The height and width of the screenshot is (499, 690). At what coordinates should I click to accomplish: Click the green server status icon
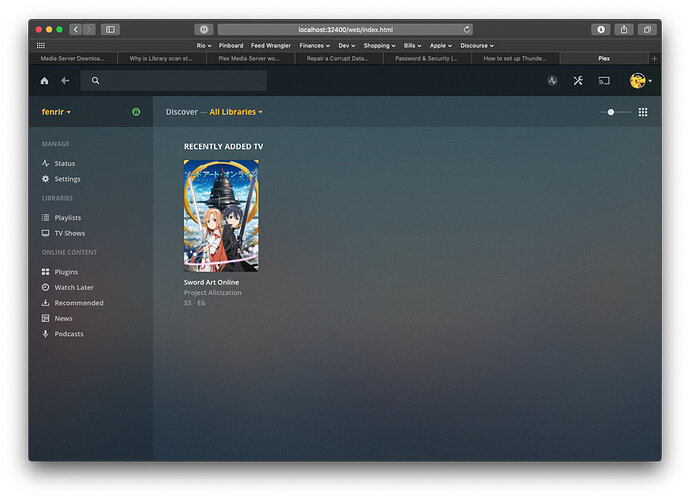[x=136, y=112]
